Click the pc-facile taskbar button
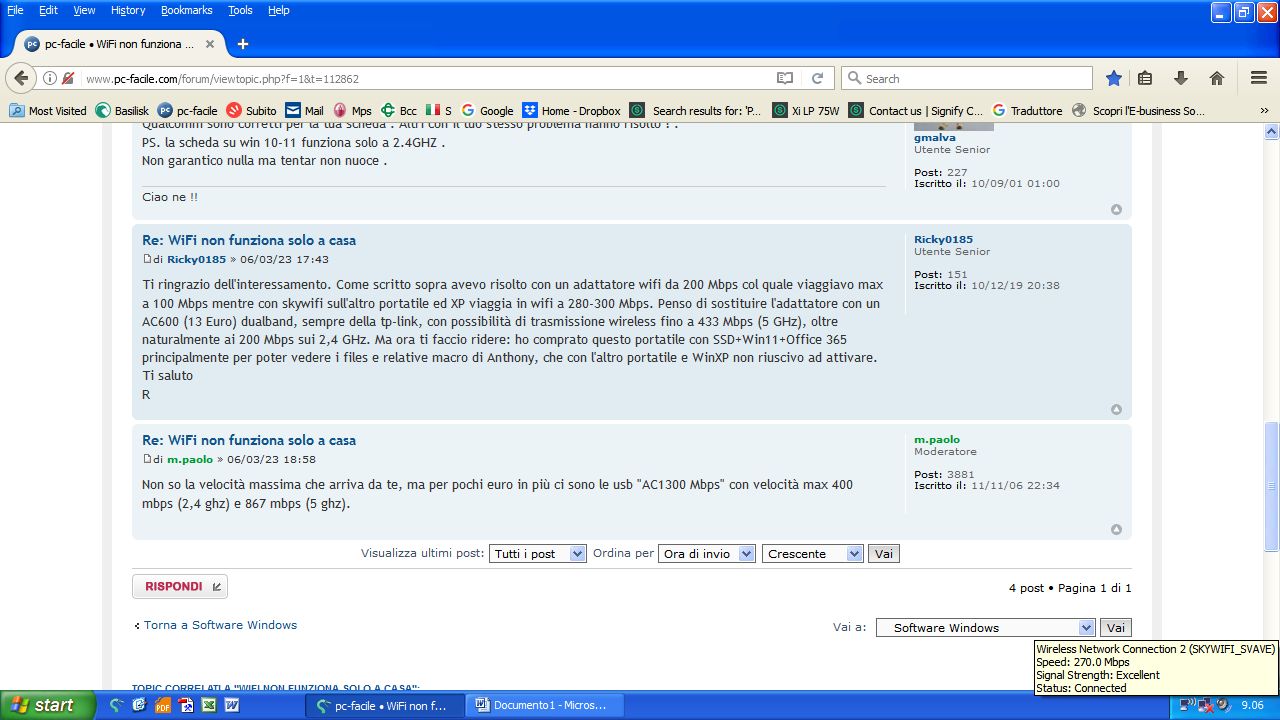The image size is (1280, 720). tap(385, 705)
